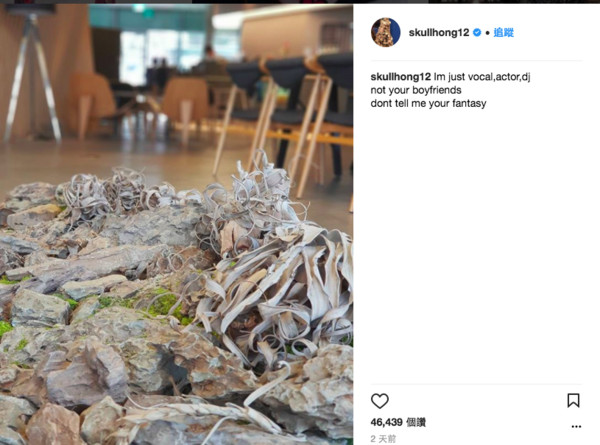Viewport: 600px width, 445px height.
Task: Click the dark overlay strip above the post
Action: (300, 2)
